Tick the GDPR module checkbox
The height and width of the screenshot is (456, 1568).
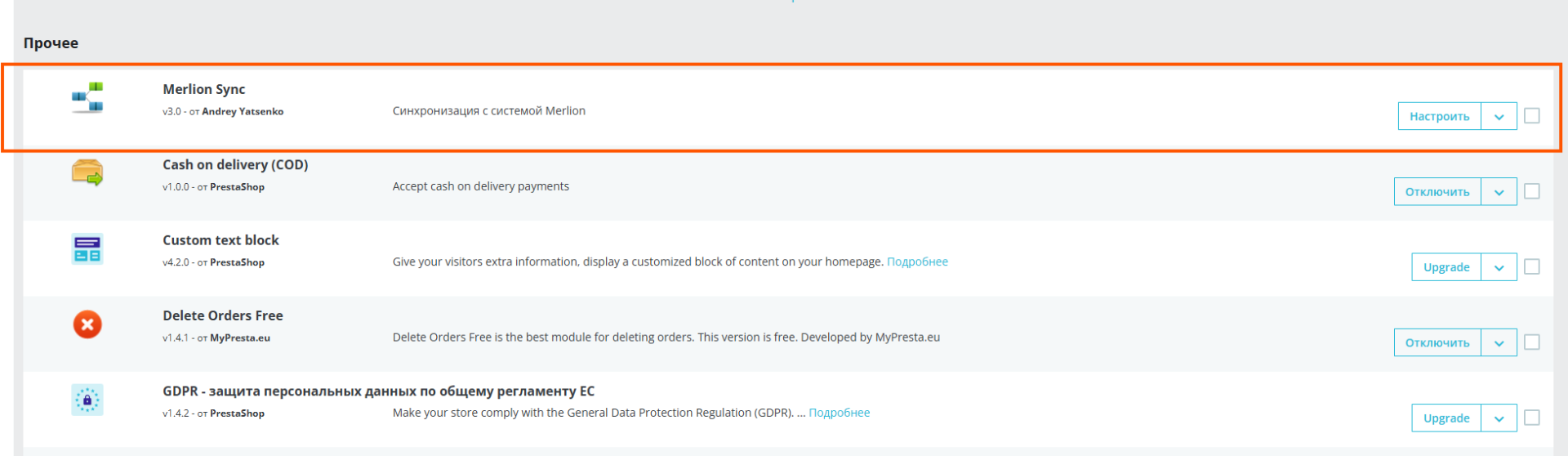(1532, 418)
